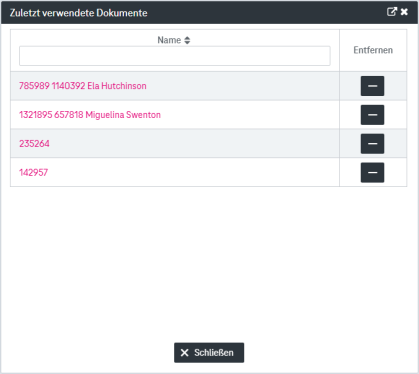
Task: Select the empty space in the 142957 row
Action: (193, 173)
